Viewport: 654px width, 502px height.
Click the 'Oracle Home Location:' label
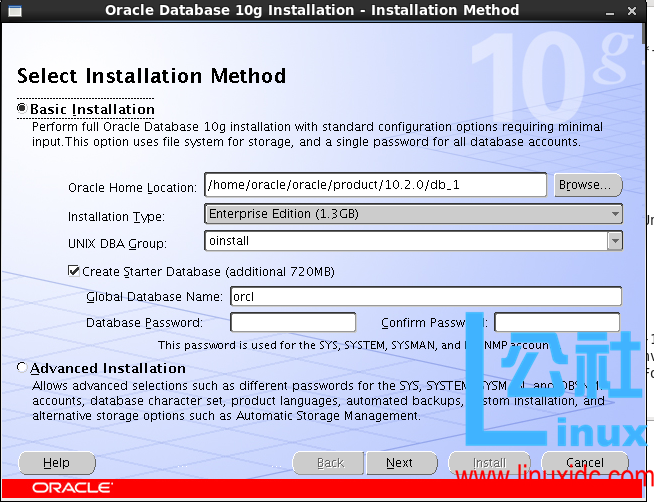(x=132, y=188)
